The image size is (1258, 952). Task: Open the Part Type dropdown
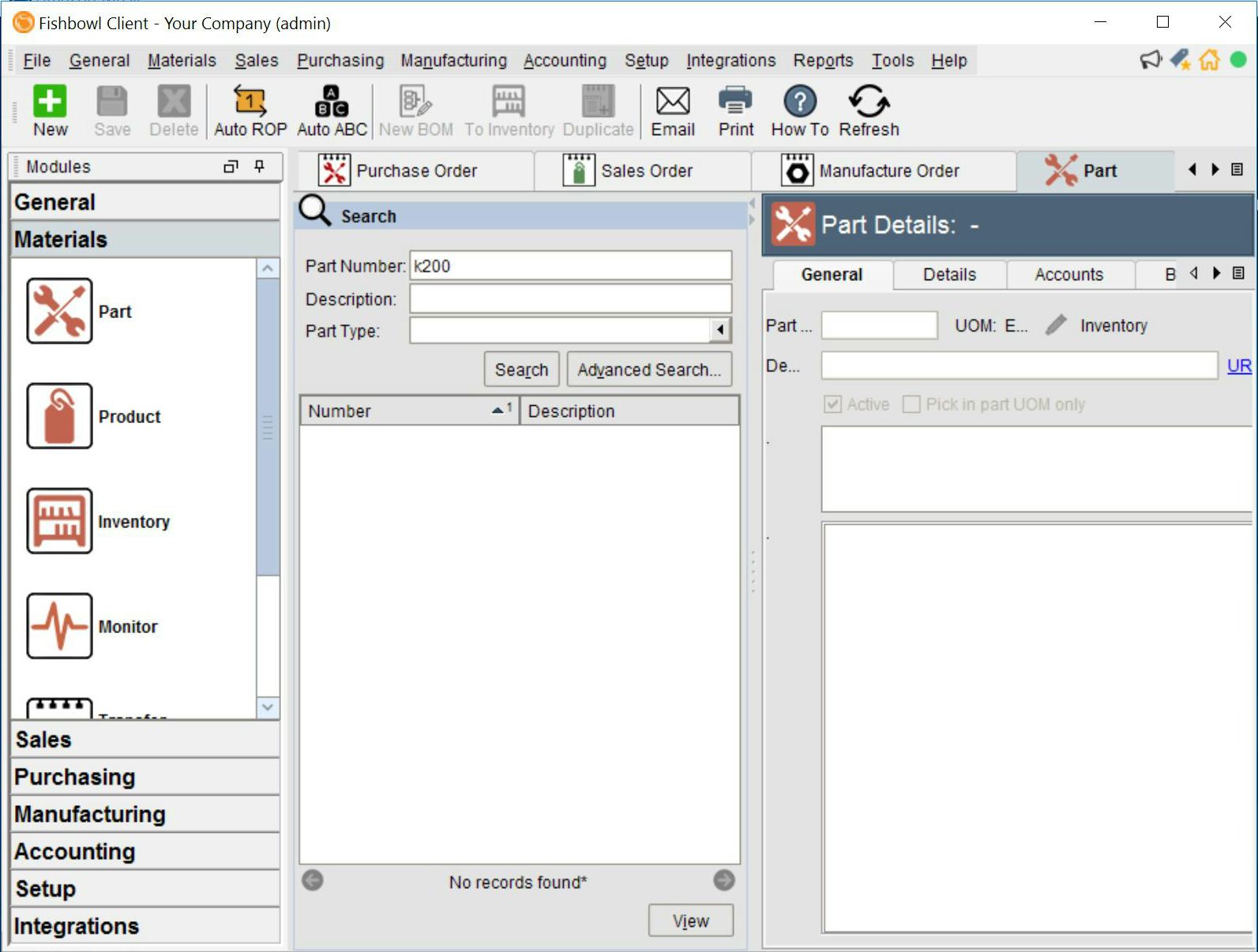pos(719,330)
